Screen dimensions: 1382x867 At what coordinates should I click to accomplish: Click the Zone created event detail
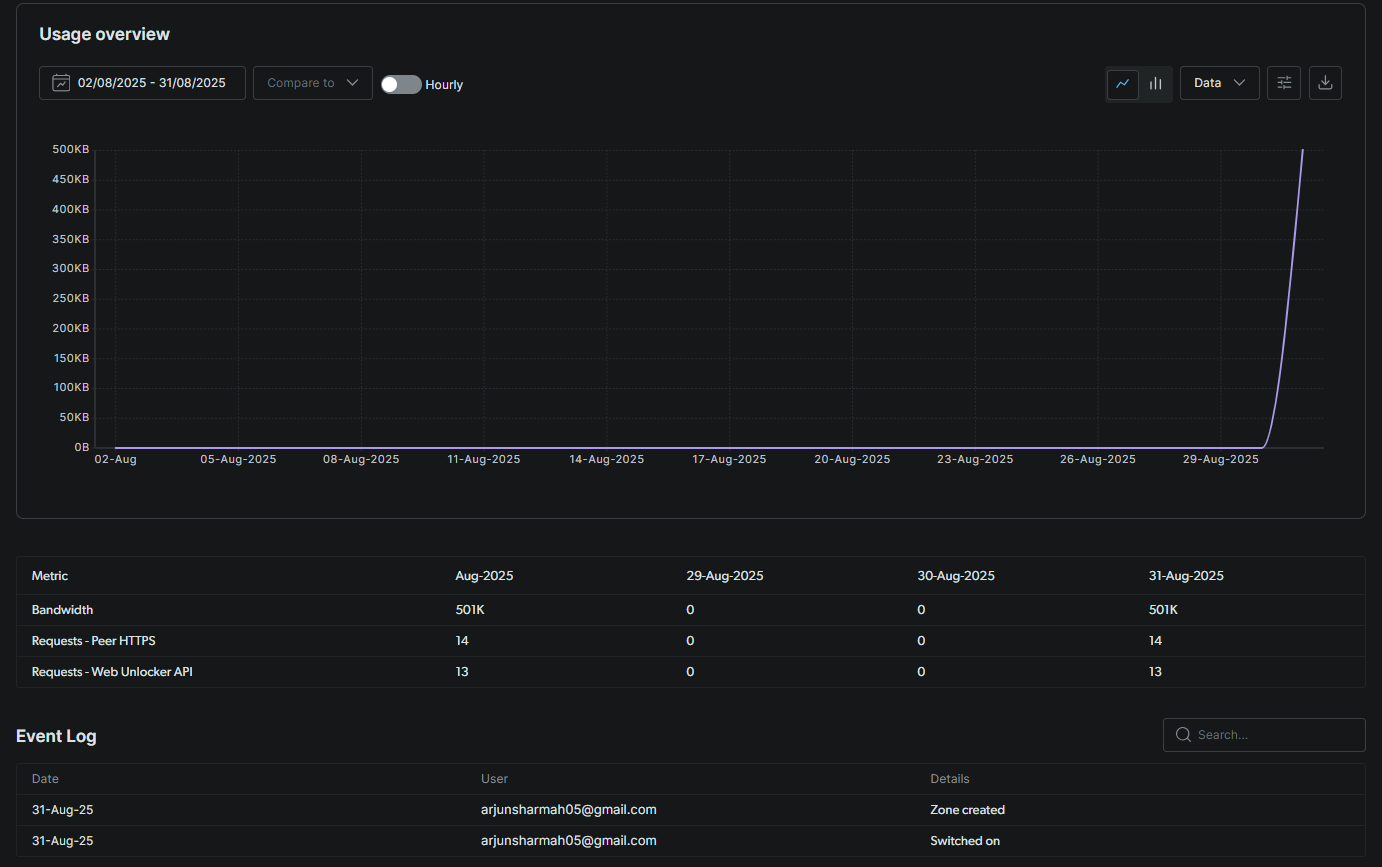(x=968, y=810)
